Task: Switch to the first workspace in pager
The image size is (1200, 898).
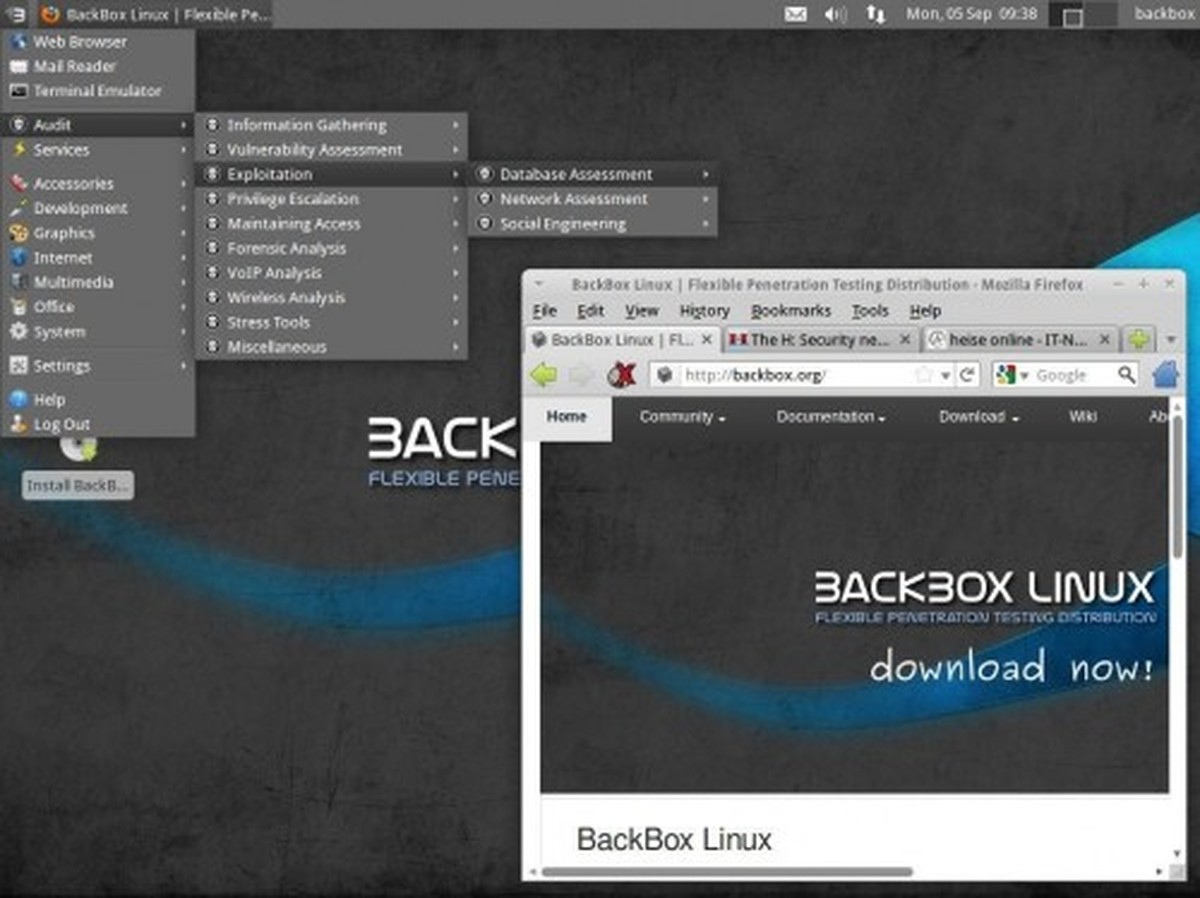Action: click(x=1067, y=14)
